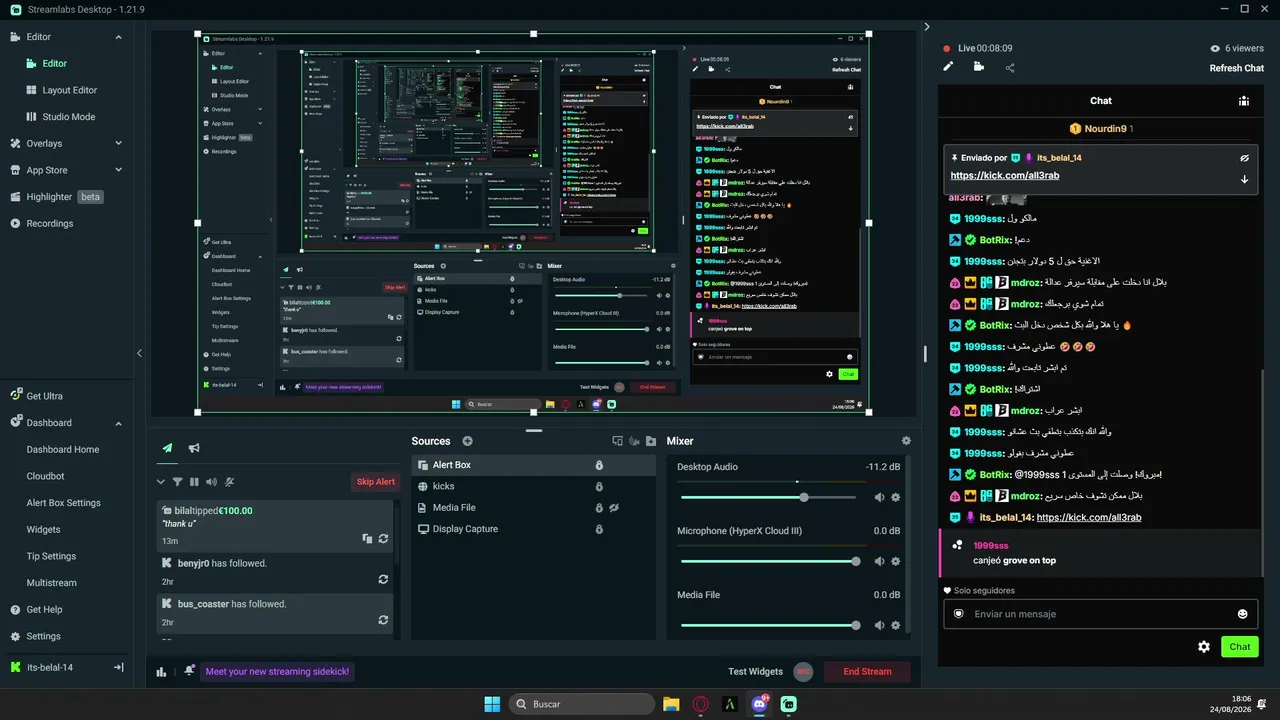Select Layout Editor in the sidebar
Screen dimensions: 1280x720
(x=70, y=90)
